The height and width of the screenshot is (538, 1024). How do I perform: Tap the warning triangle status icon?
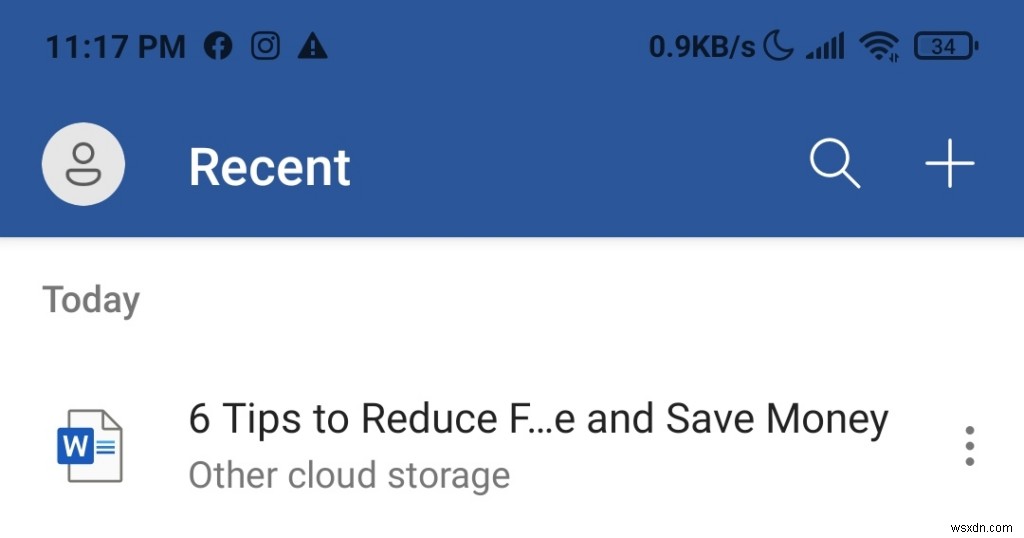(313, 46)
